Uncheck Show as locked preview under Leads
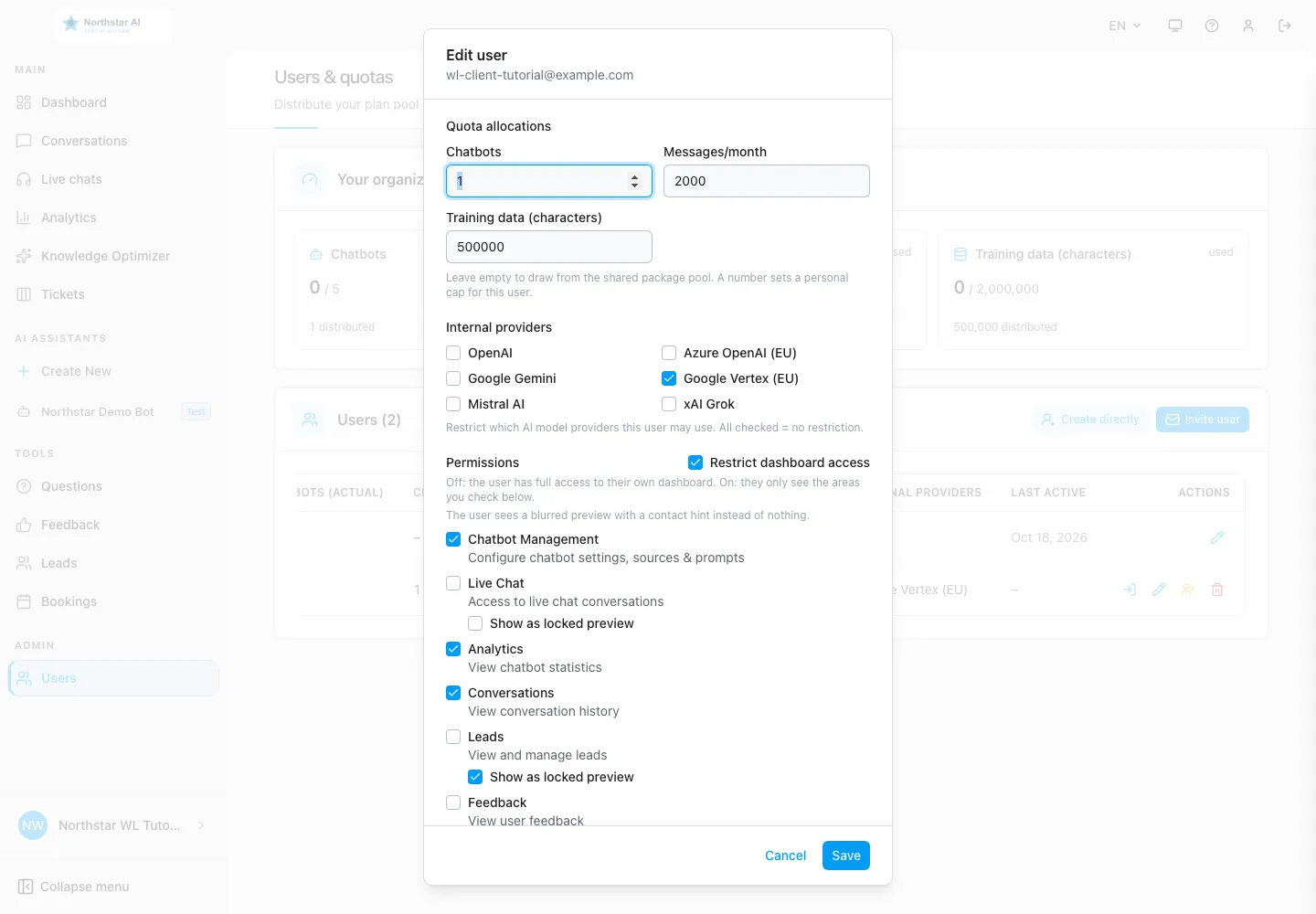Screen dimensions: 1316x914 click(475, 777)
